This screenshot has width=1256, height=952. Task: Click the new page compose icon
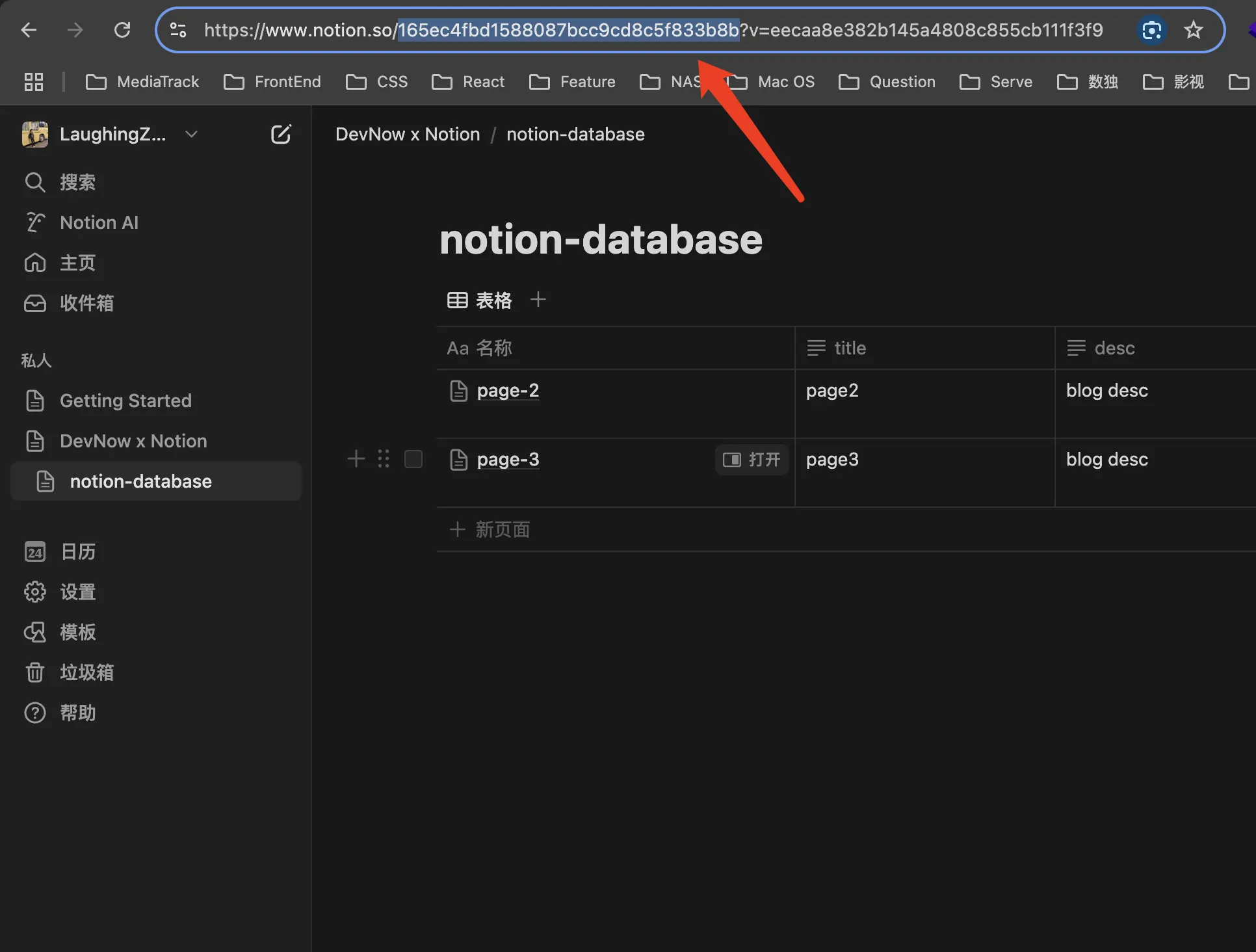(280, 135)
